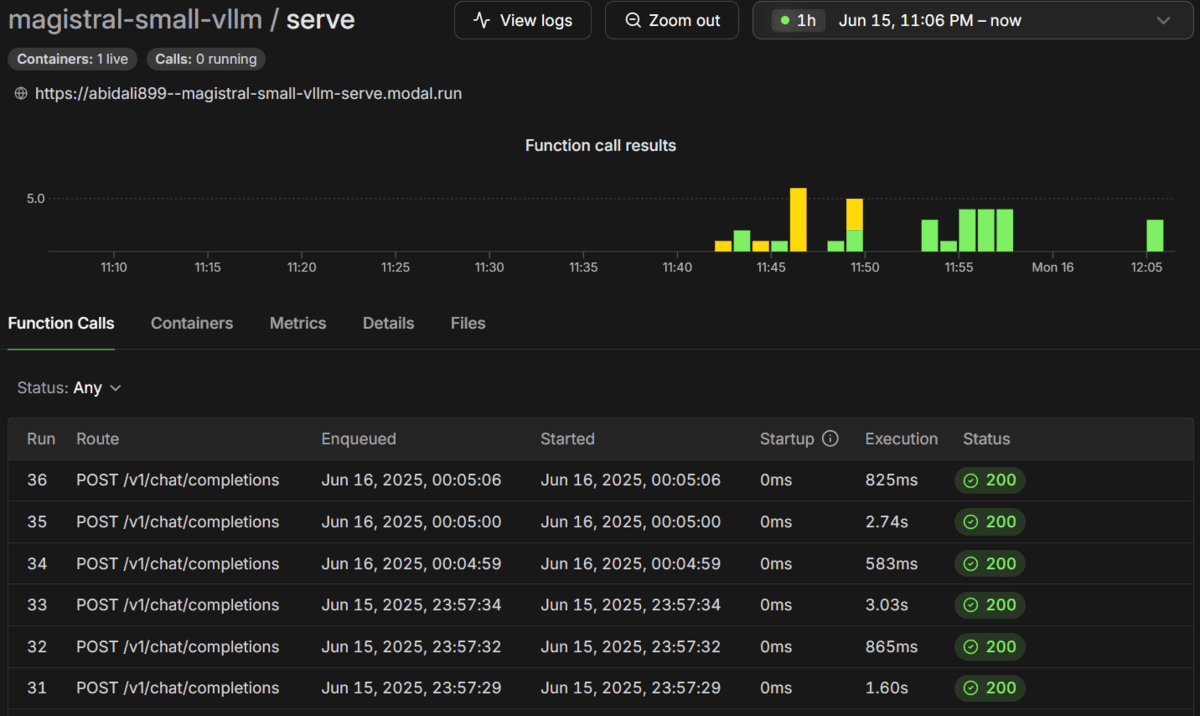Click the 200 status badge for run 33

click(989, 605)
